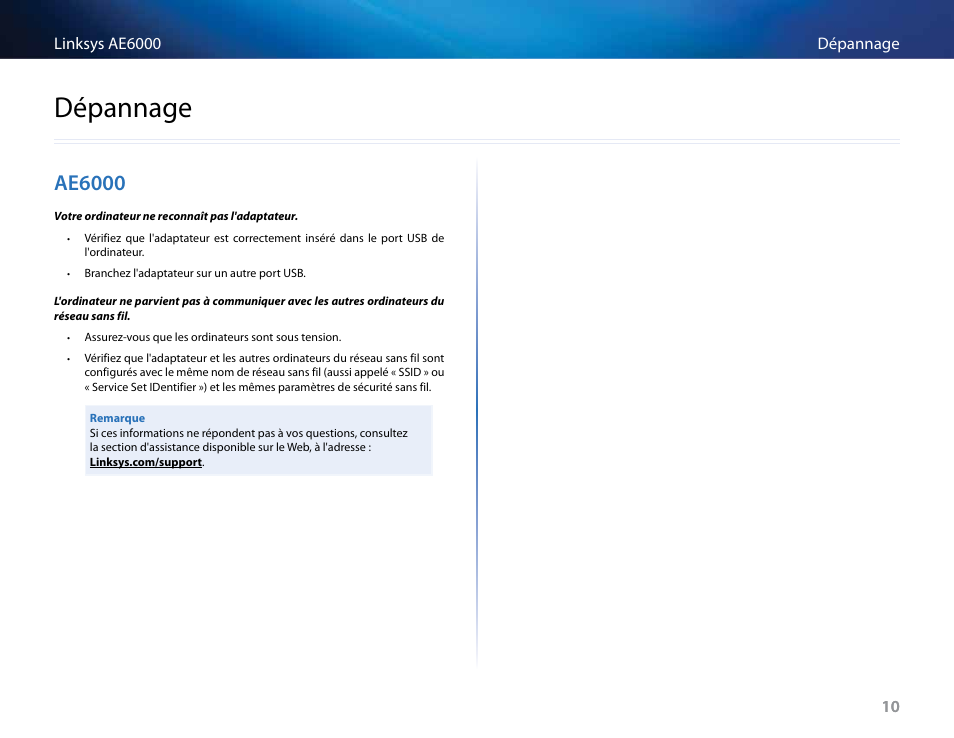
Task: Click the 'Dépannage' header label at top right
Action: click(x=858, y=44)
